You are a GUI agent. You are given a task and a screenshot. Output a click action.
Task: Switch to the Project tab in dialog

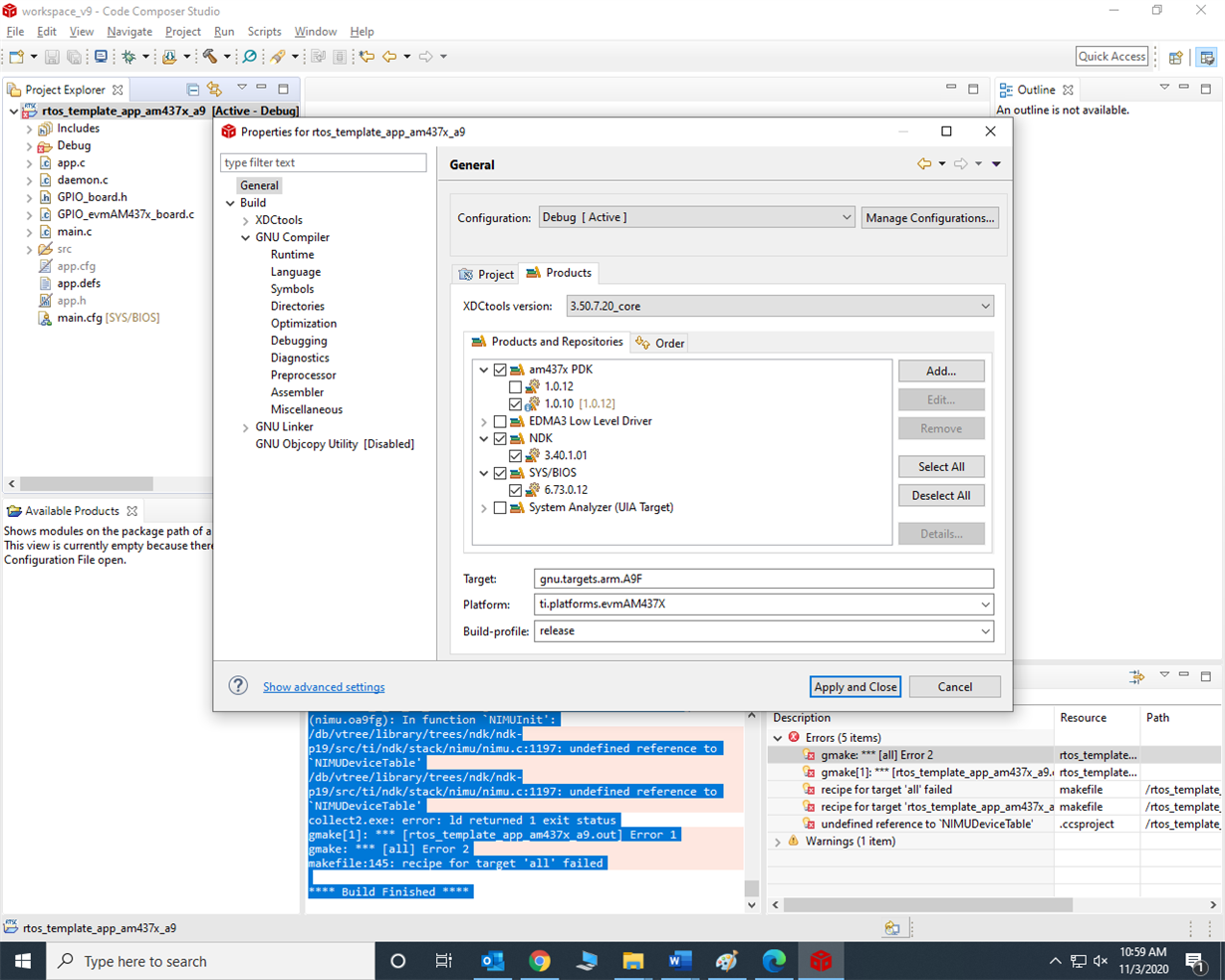486,274
